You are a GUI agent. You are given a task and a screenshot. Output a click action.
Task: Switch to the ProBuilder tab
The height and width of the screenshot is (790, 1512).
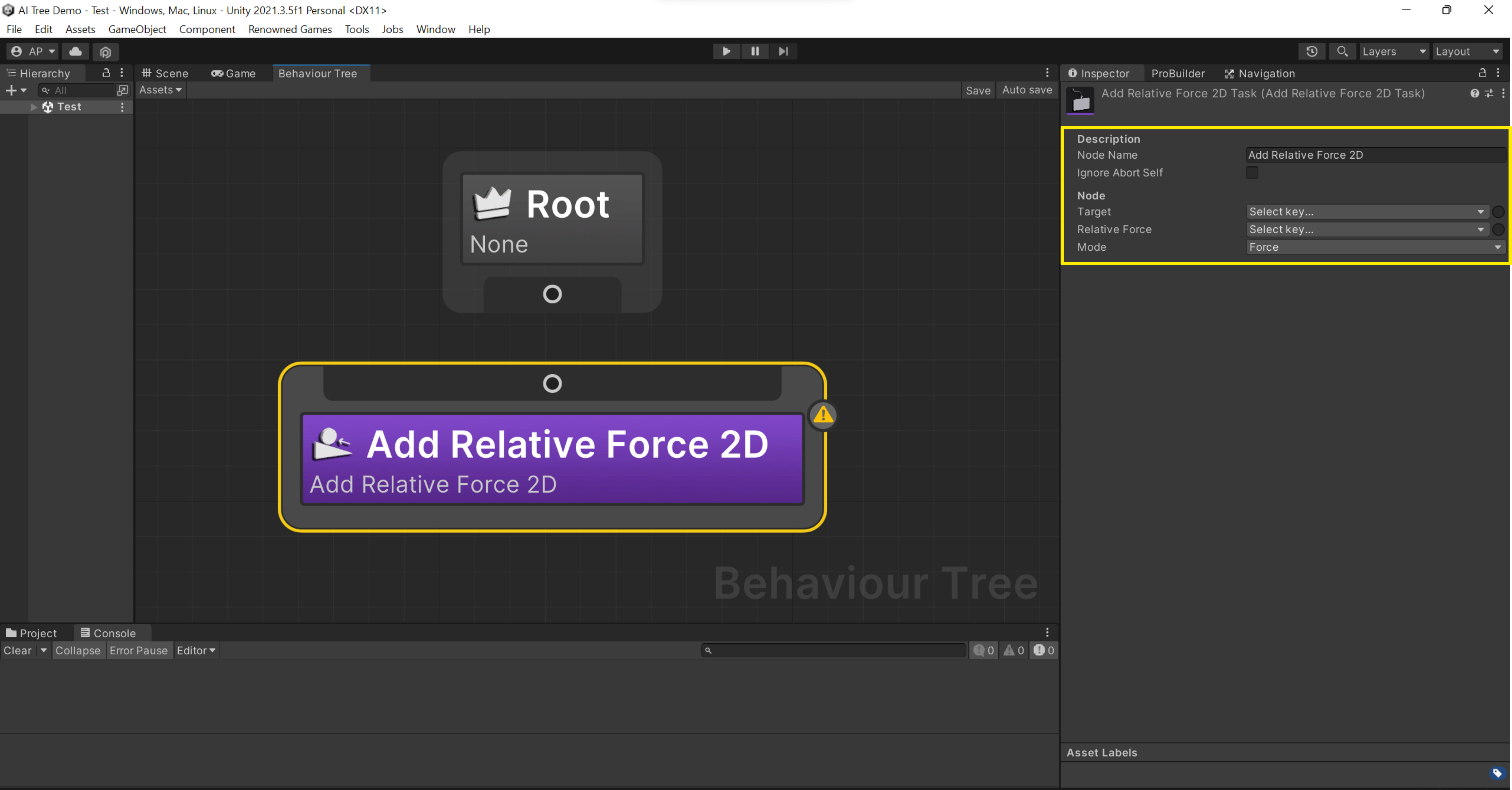(1177, 73)
